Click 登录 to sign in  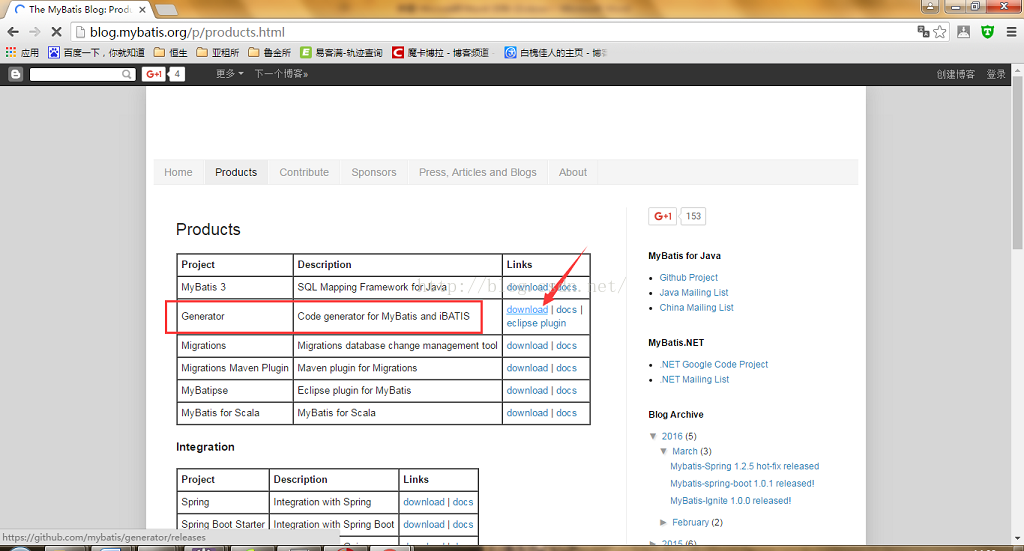tap(996, 74)
